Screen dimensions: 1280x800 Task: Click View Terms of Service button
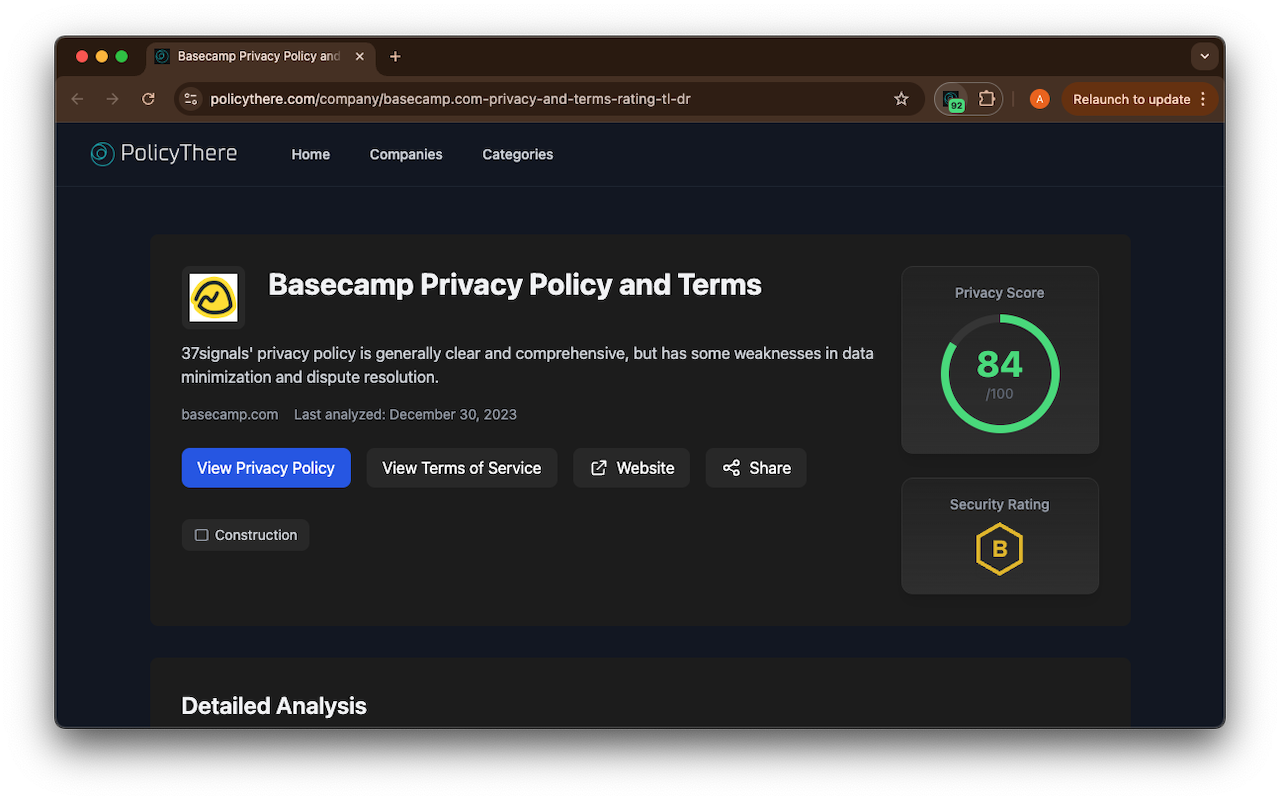(x=462, y=468)
